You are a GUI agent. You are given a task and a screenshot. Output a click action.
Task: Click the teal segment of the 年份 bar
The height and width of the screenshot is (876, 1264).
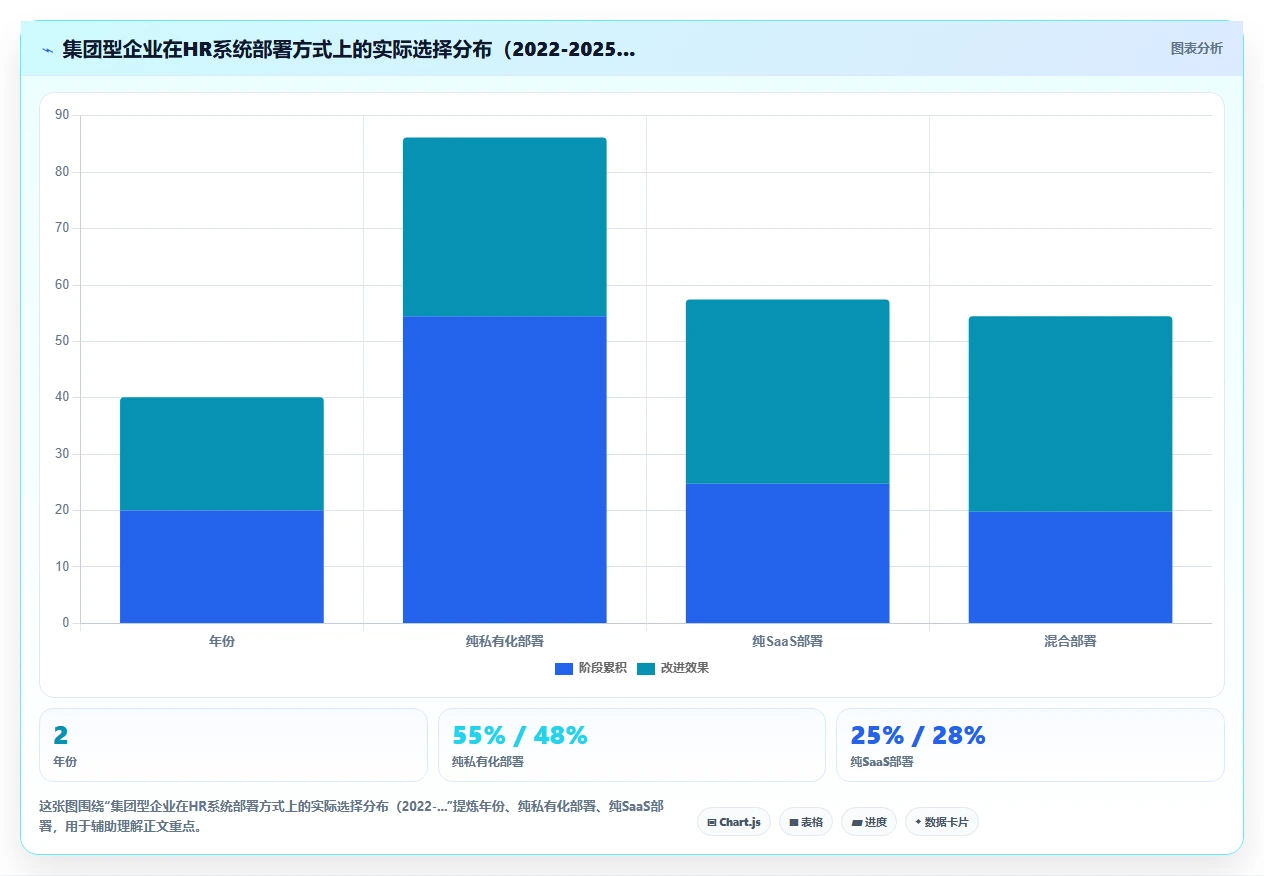tap(222, 454)
